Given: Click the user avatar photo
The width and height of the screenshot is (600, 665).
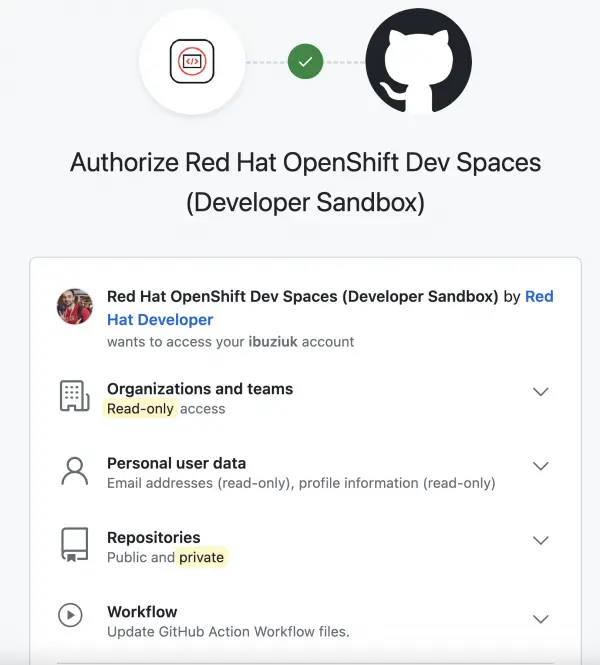Looking at the screenshot, I should pyautogui.click(x=75, y=307).
